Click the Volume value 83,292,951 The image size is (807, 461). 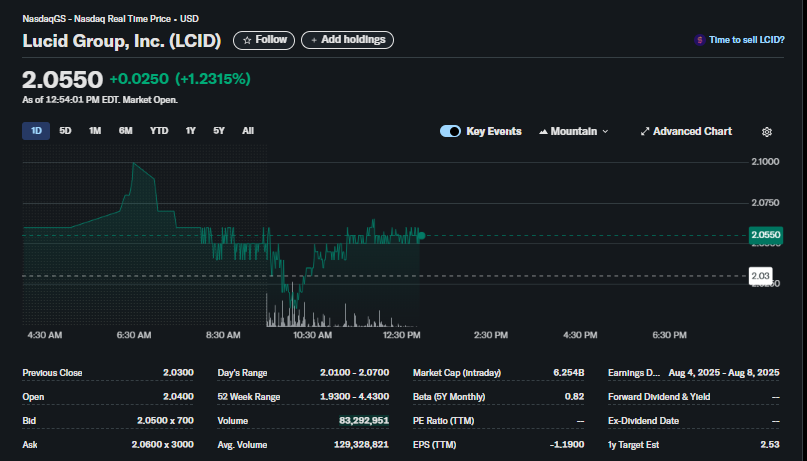(x=363, y=421)
